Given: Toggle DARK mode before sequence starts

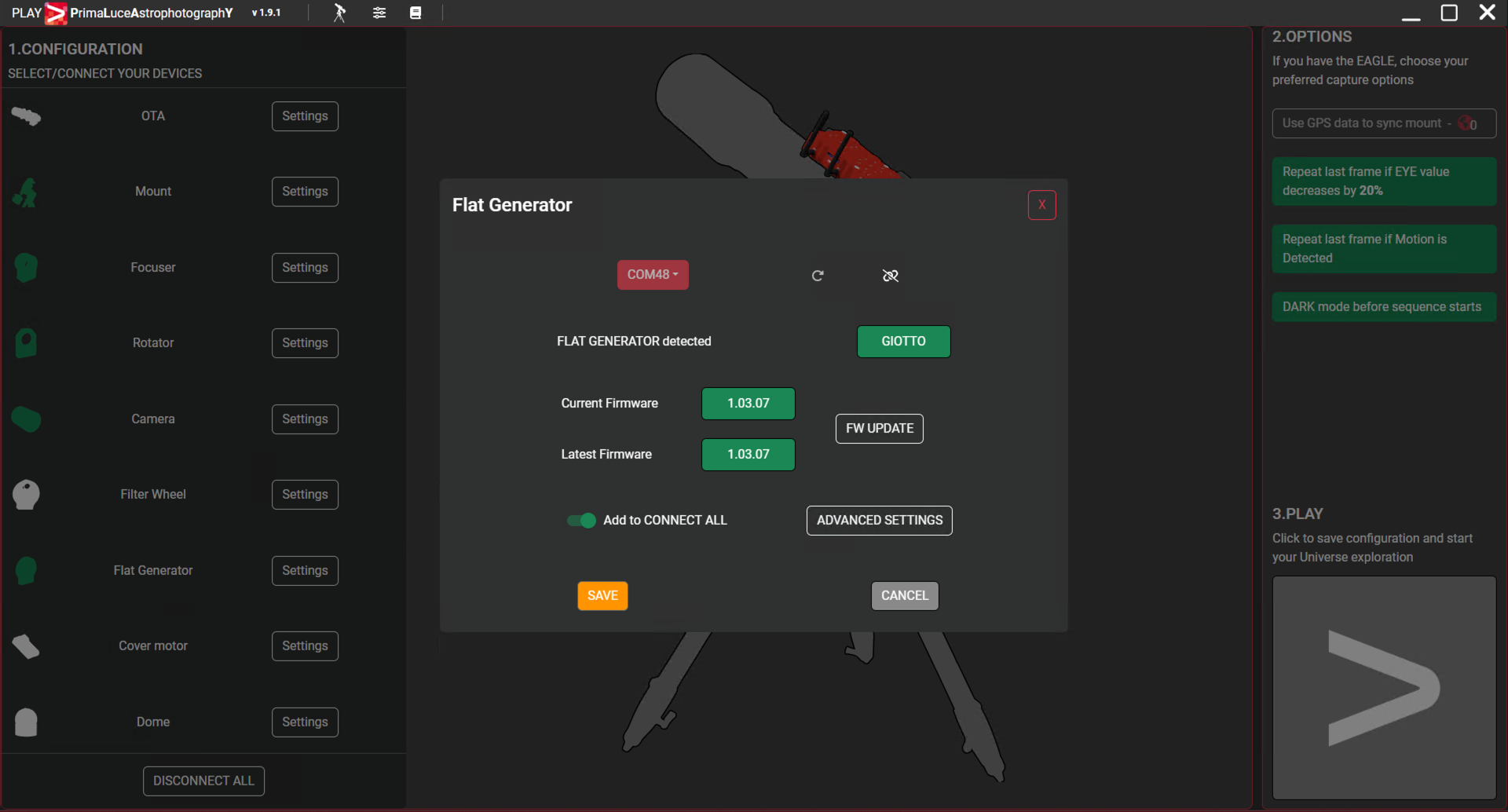Looking at the screenshot, I should pyautogui.click(x=1384, y=307).
